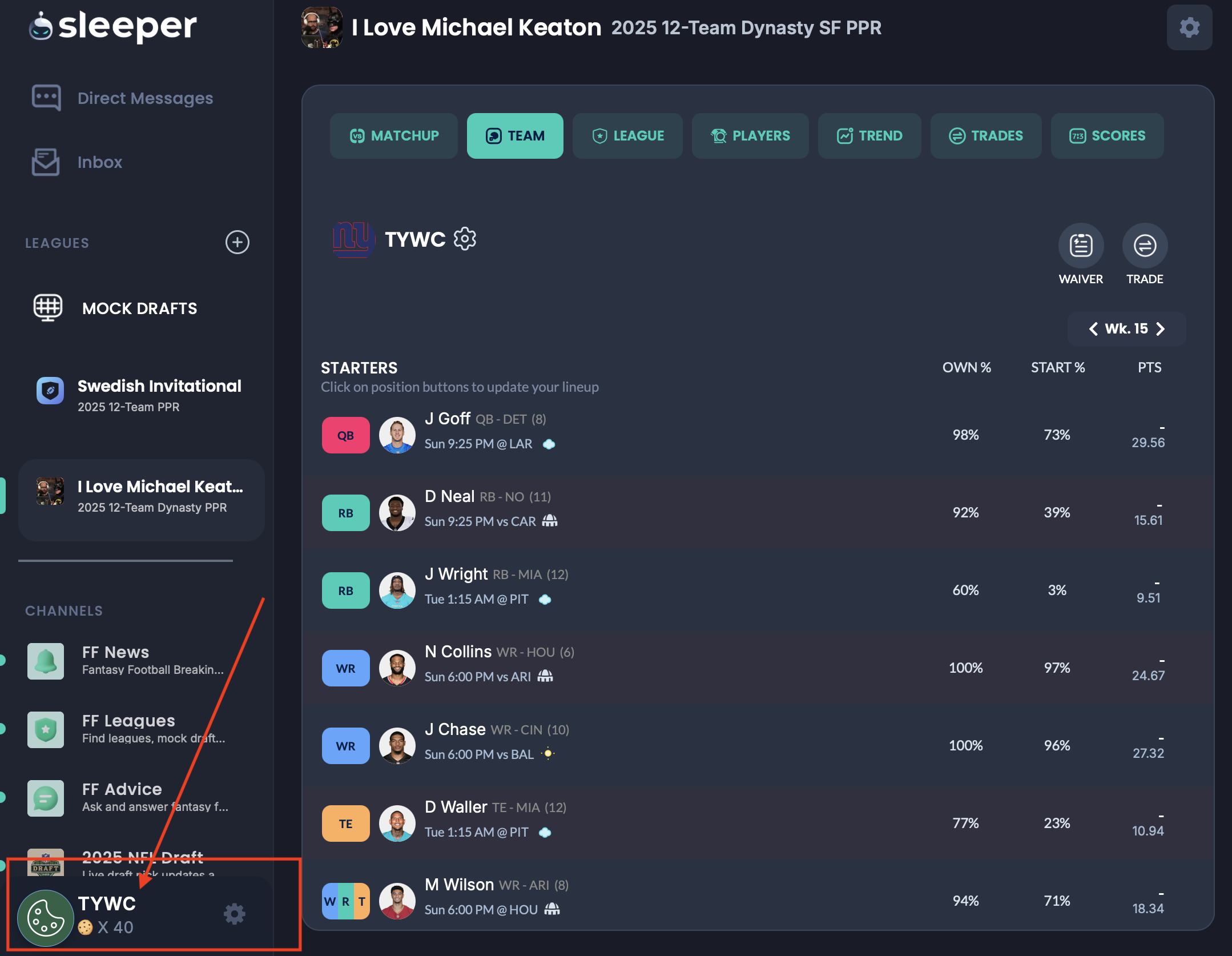Open D Waller player headshot
This screenshot has width=1232, height=956.
click(397, 824)
